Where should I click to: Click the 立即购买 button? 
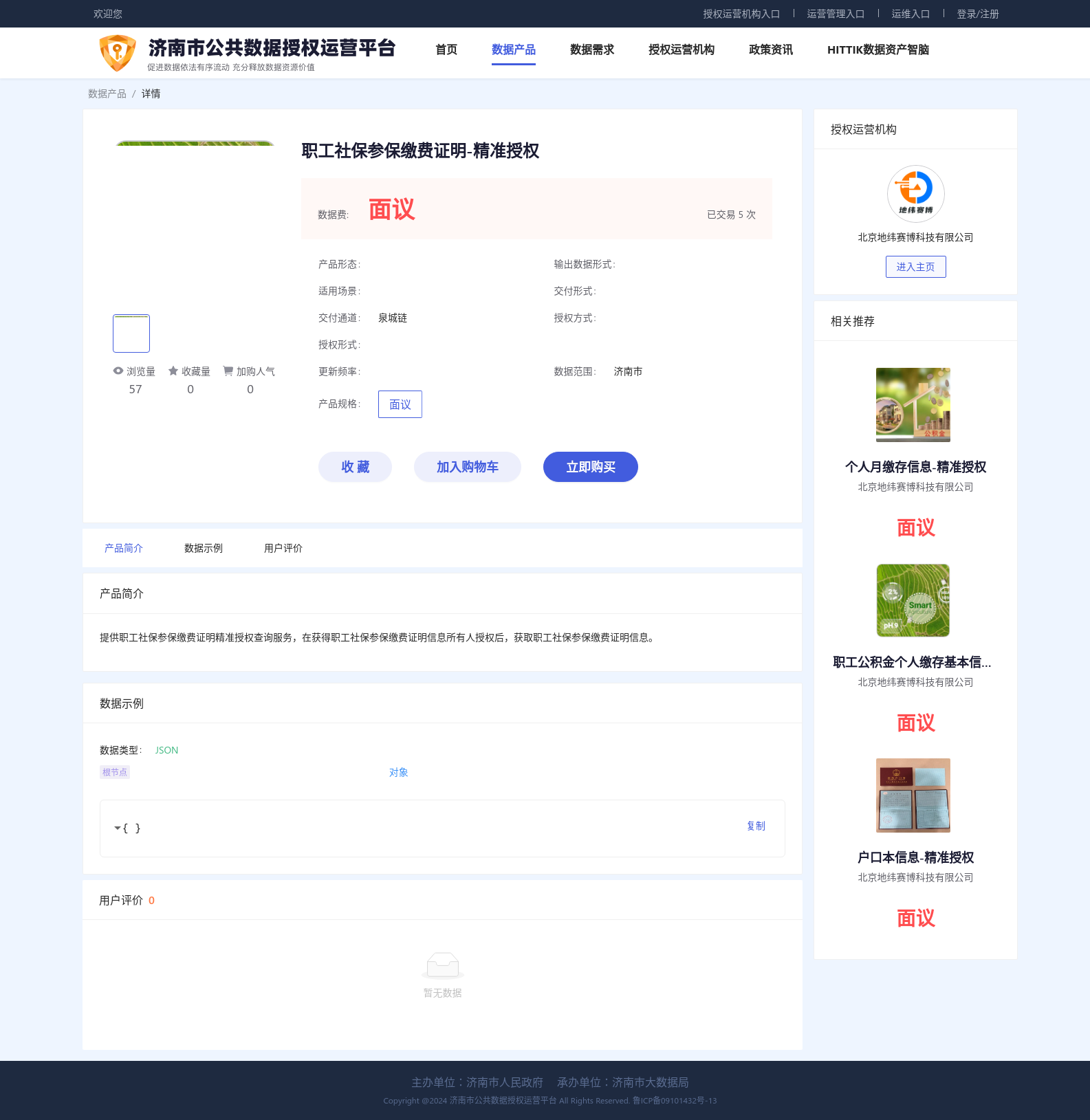(591, 467)
